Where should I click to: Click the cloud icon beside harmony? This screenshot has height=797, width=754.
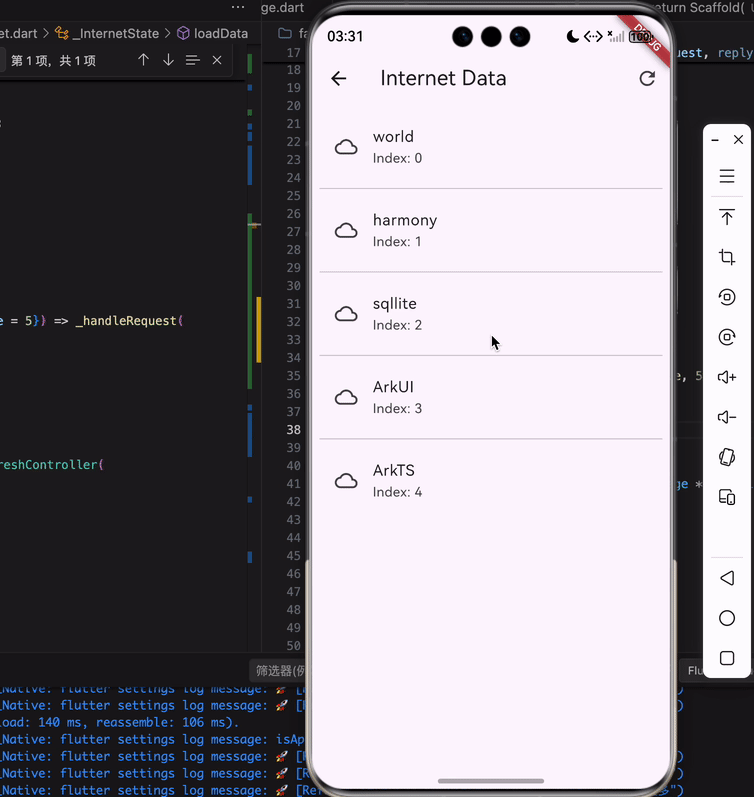(x=346, y=230)
